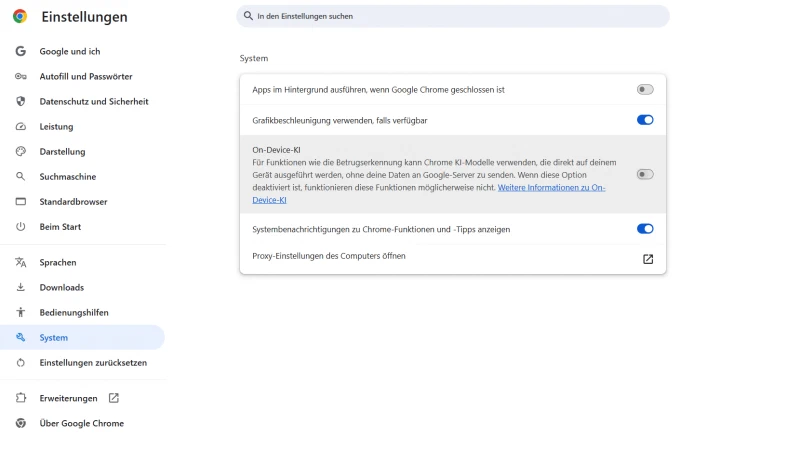Click the reset icon for Einstellungen zurücksetzen
The height and width of the screenshot is (450, 800).
20,362
